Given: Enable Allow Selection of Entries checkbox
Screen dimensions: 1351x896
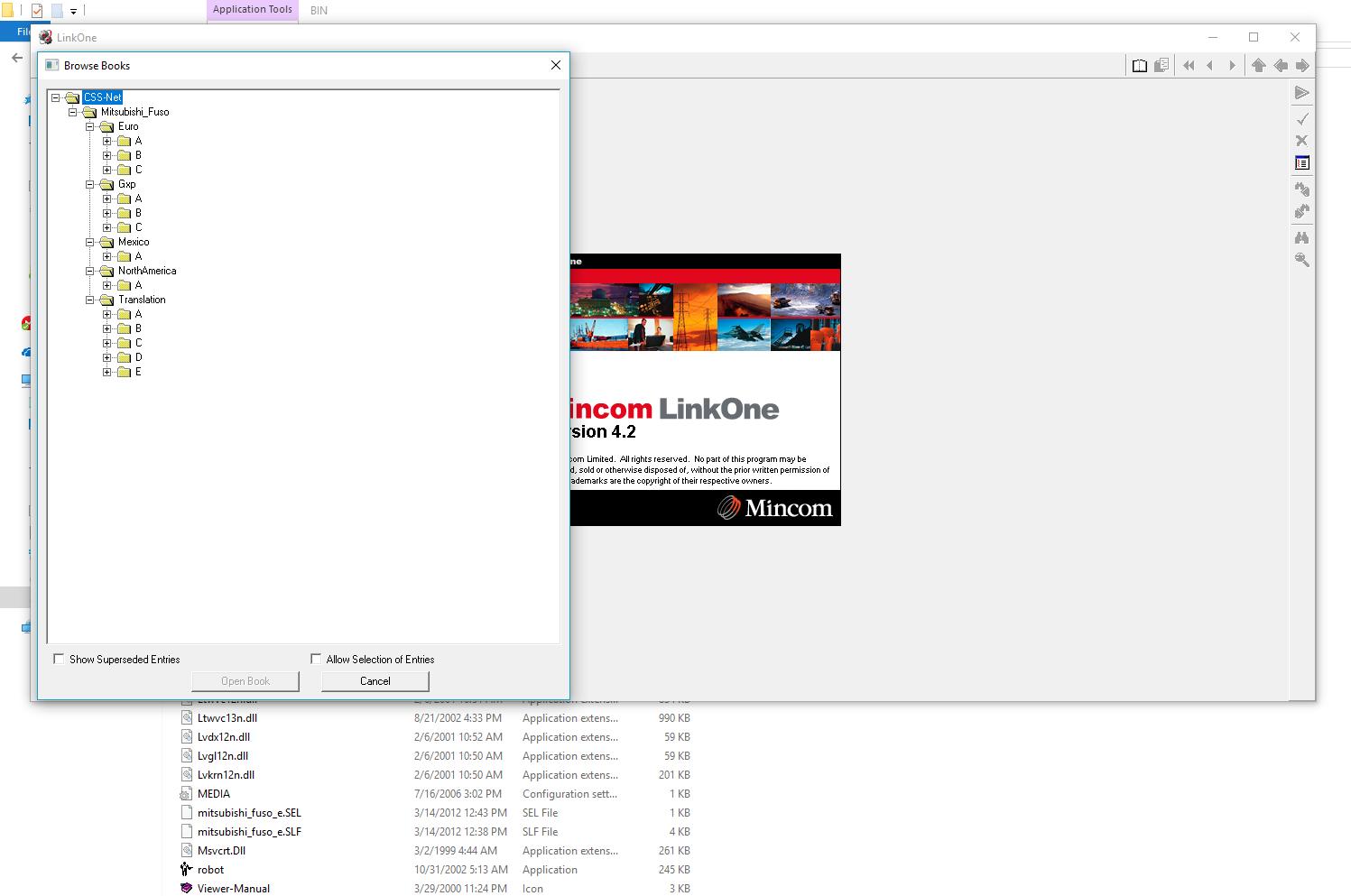Looking at the screenshot, I should click(316, 660).
